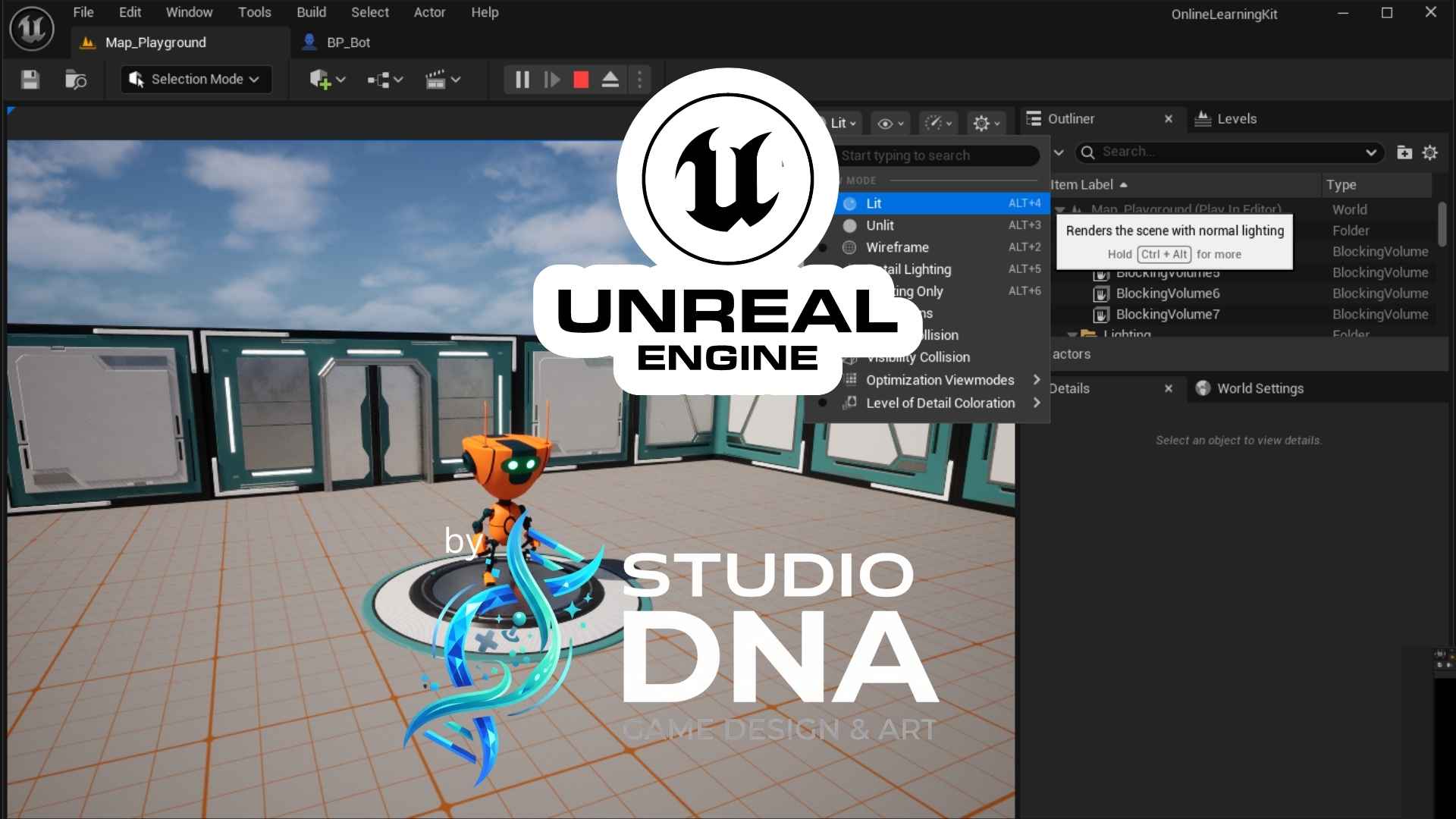Click the Levels tab icon
The height and width of the screenshot is (819, 1456).
[x=1203, y=119]
